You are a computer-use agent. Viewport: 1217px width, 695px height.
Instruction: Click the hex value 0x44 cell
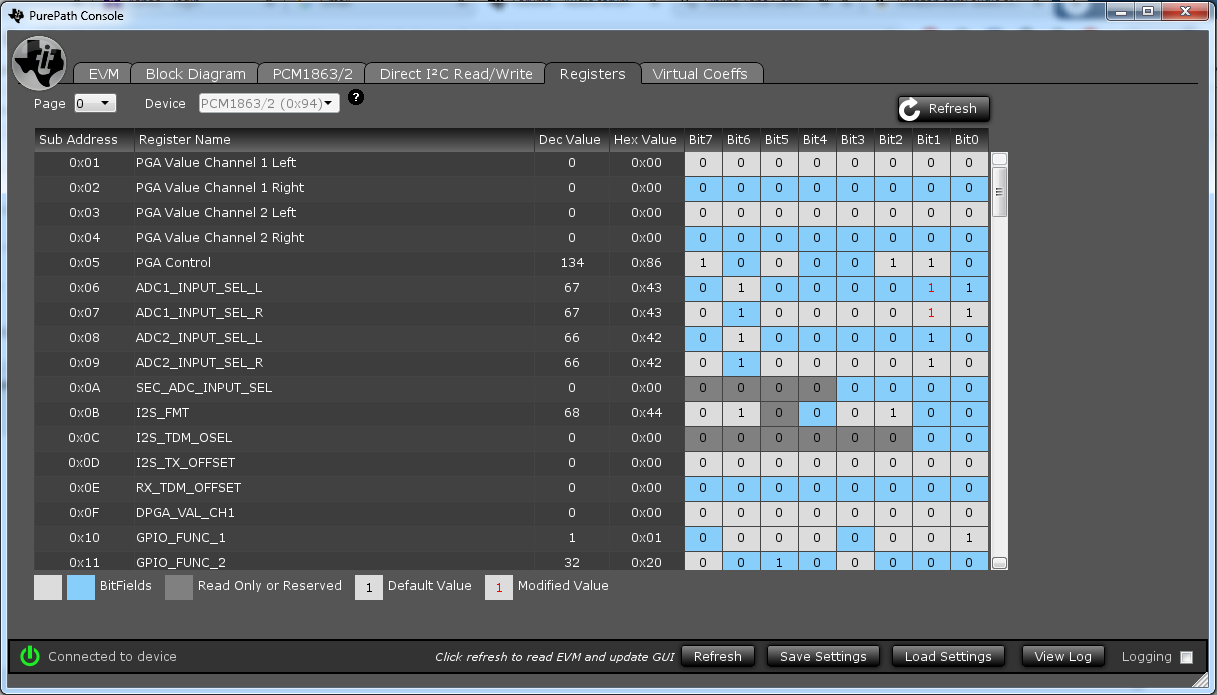pyautogui.click(x=646, y=413)
